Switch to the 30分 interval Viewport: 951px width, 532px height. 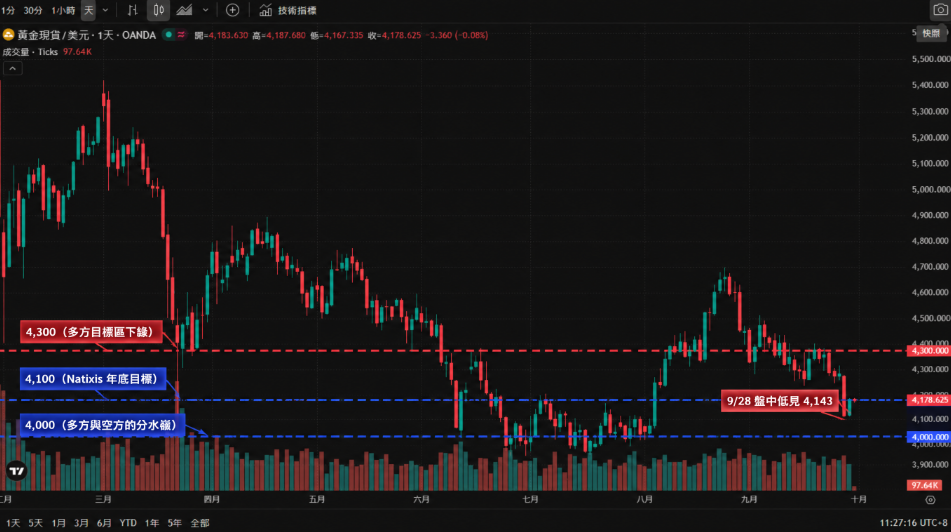tap(33, 10)
